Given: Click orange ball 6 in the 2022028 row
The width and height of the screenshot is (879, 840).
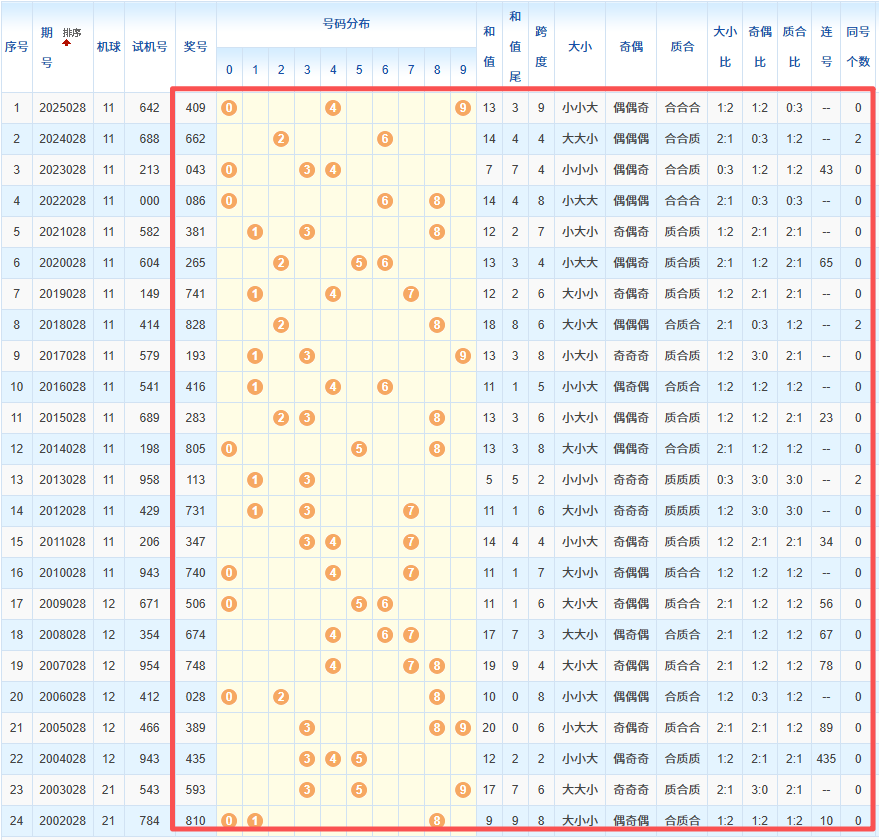Looking at the screenshot, I should click(x=385, y=200).
